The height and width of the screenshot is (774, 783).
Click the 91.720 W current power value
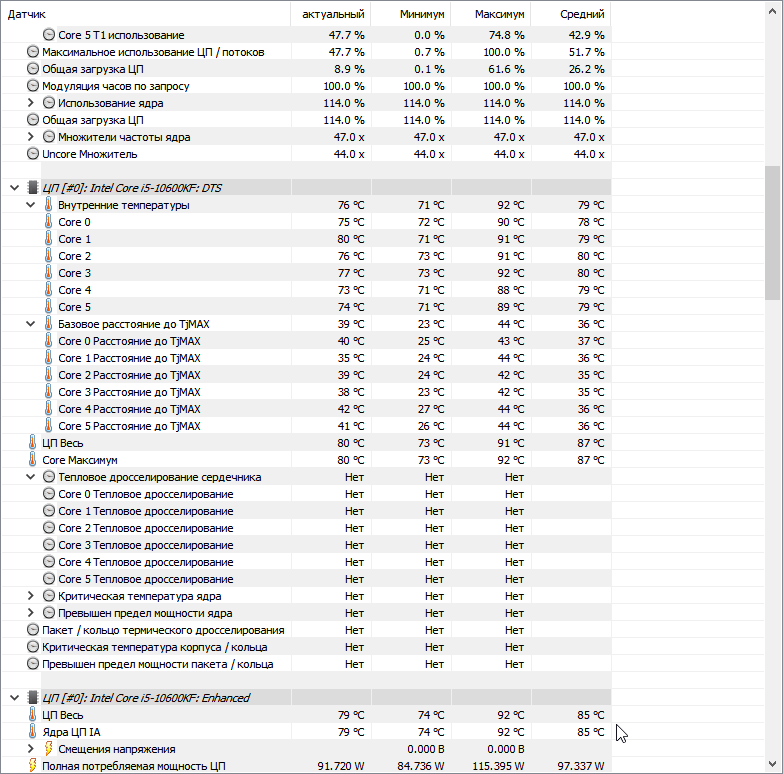pyautogui.click(x=341, y=766)
